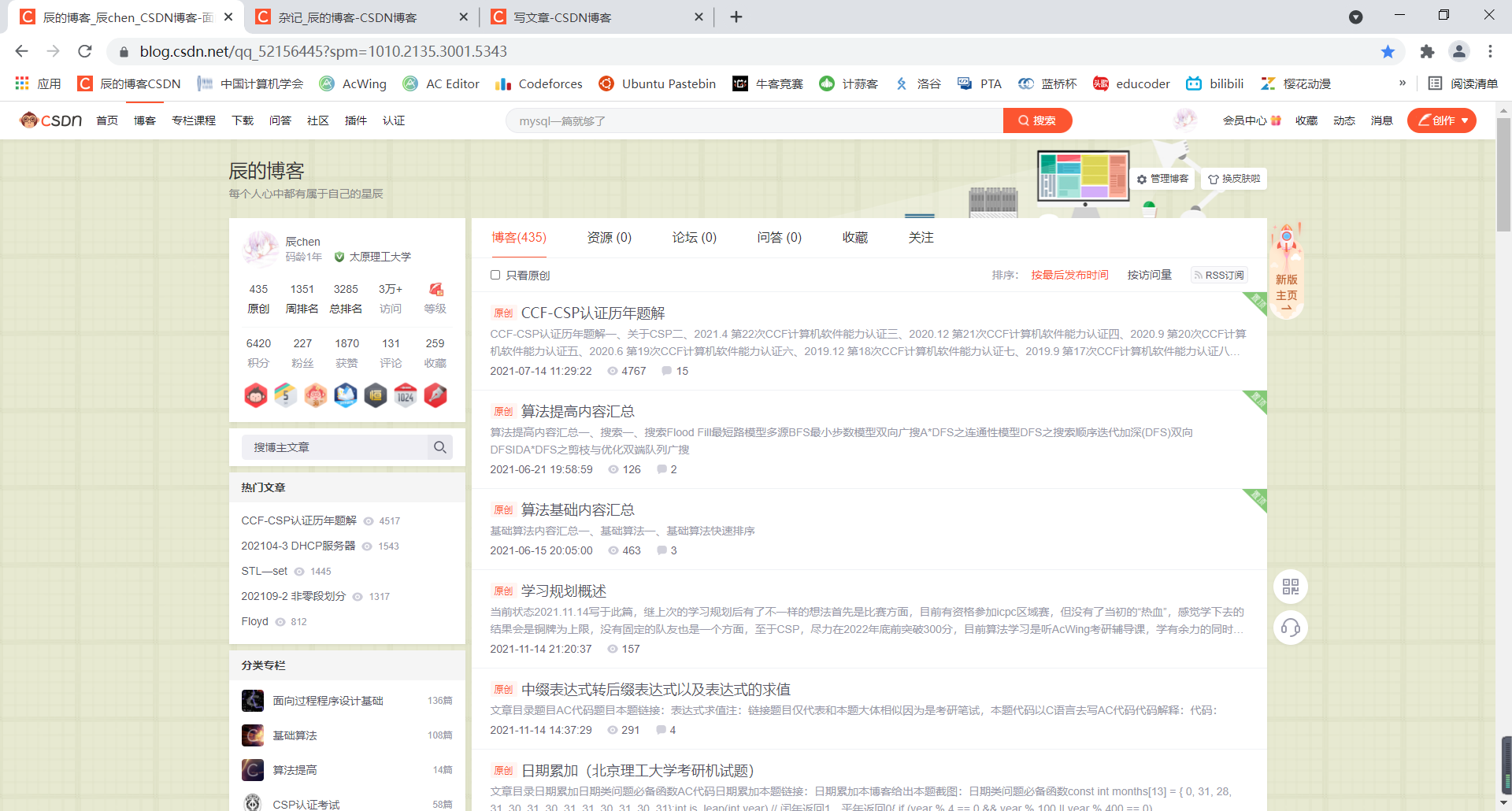Screen dimensions: 1512x811
Task: Switch to the 问答 (0) tab
Action: pyautogui.click(x=780, y=238)
